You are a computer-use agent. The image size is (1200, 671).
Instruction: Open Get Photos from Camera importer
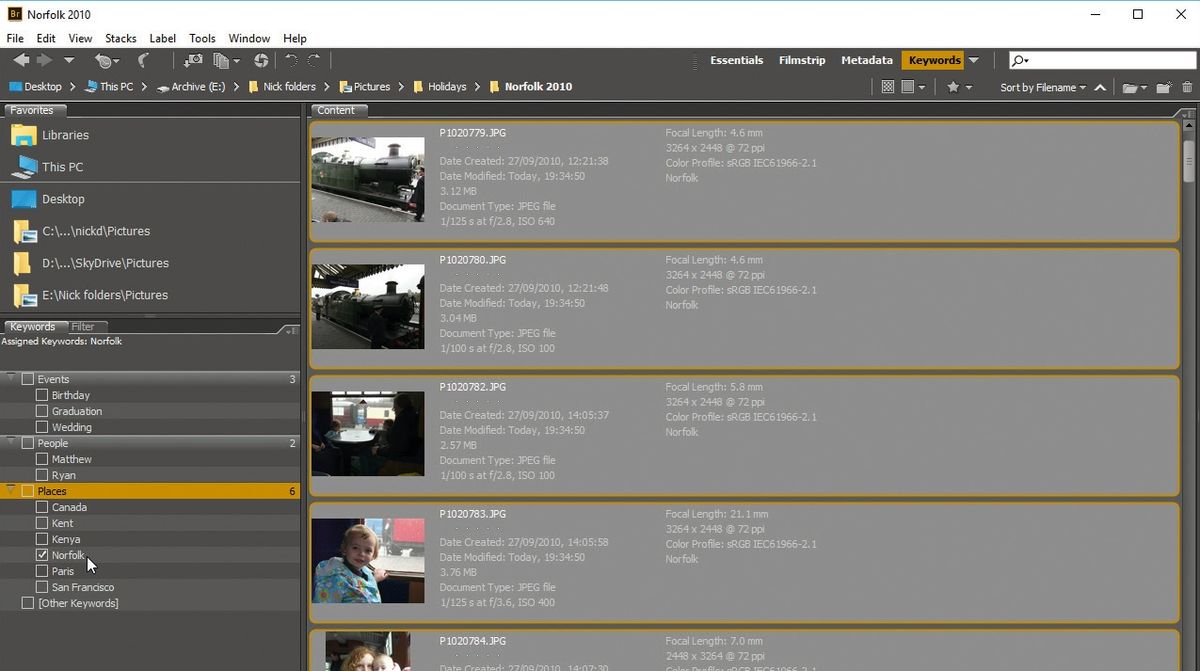pyautogui.click(x=192, y=60)
